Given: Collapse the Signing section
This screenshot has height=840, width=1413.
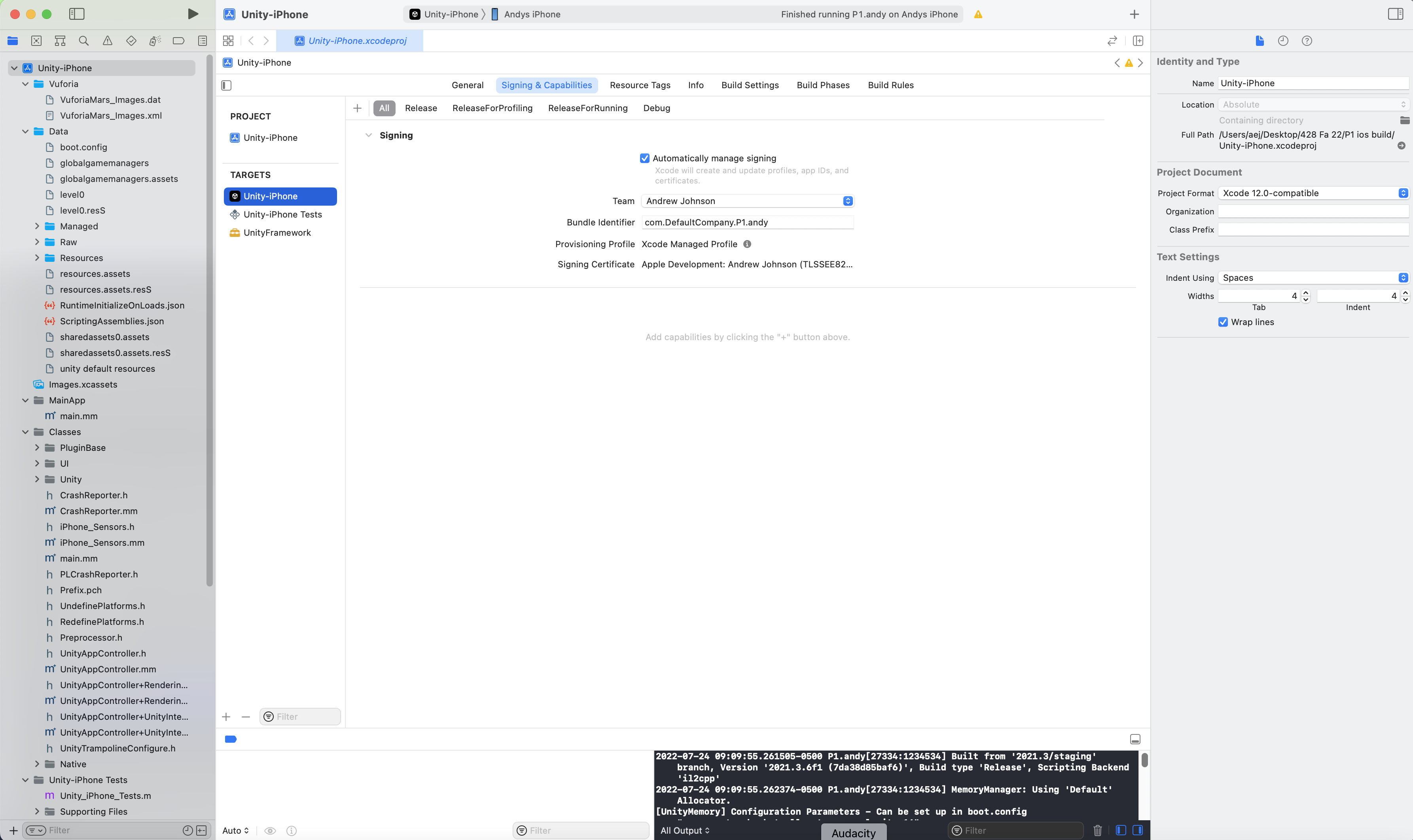Looking at the screenshot, I should pos(369,135).
